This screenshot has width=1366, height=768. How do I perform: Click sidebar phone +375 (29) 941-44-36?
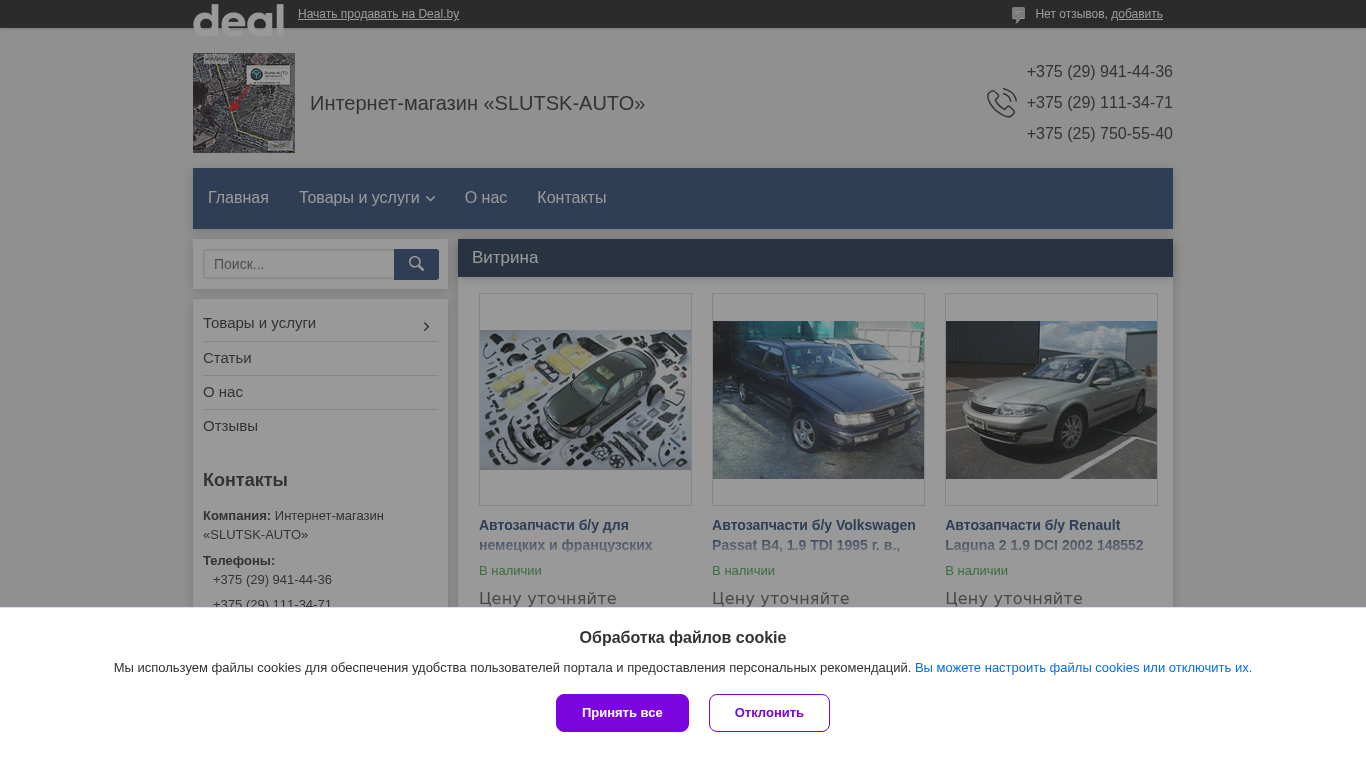pos(272,580)
